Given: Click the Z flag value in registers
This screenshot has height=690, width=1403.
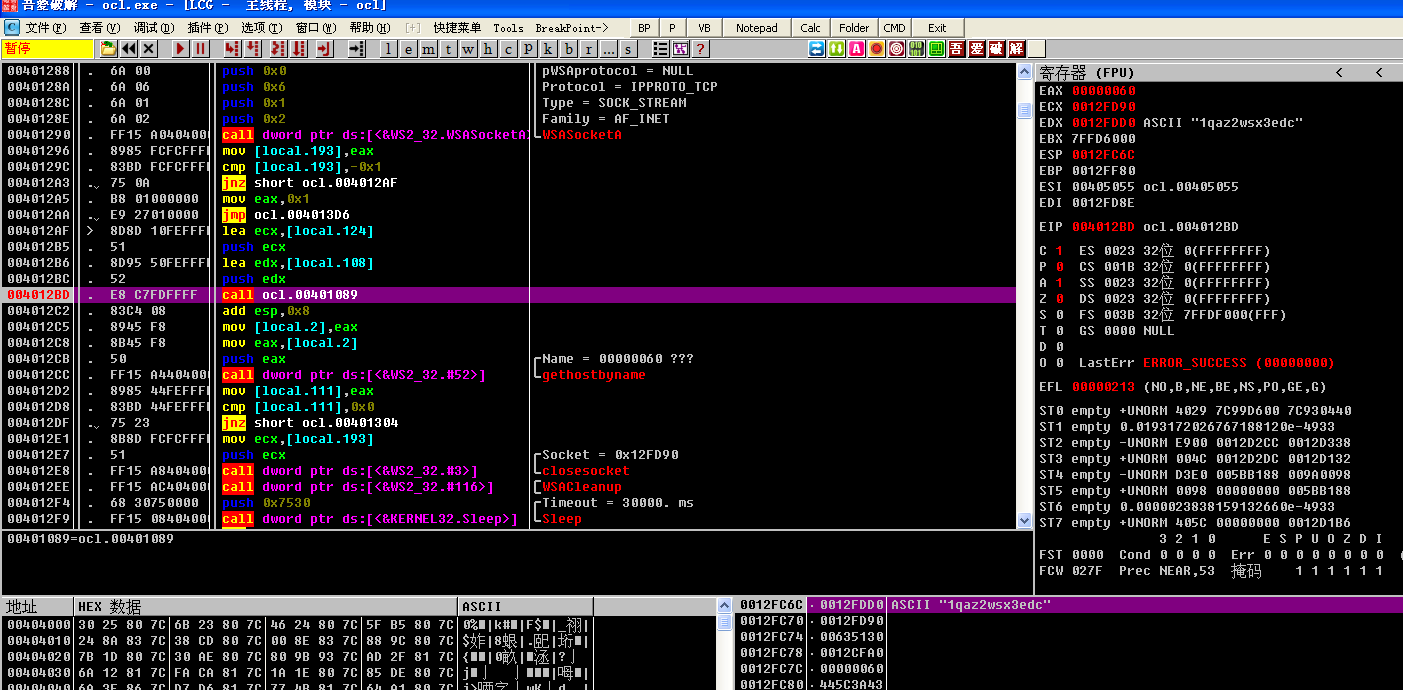Looking at the screenshot, I should tap(1059, 299).
